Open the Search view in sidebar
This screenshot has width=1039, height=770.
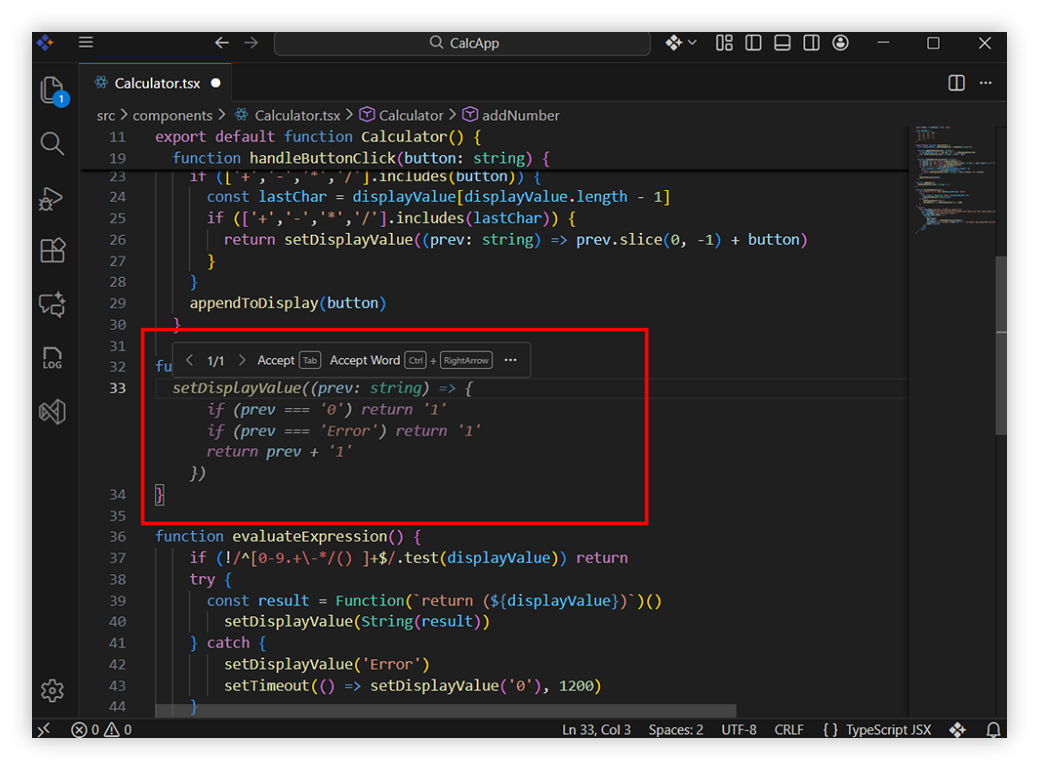52,144
